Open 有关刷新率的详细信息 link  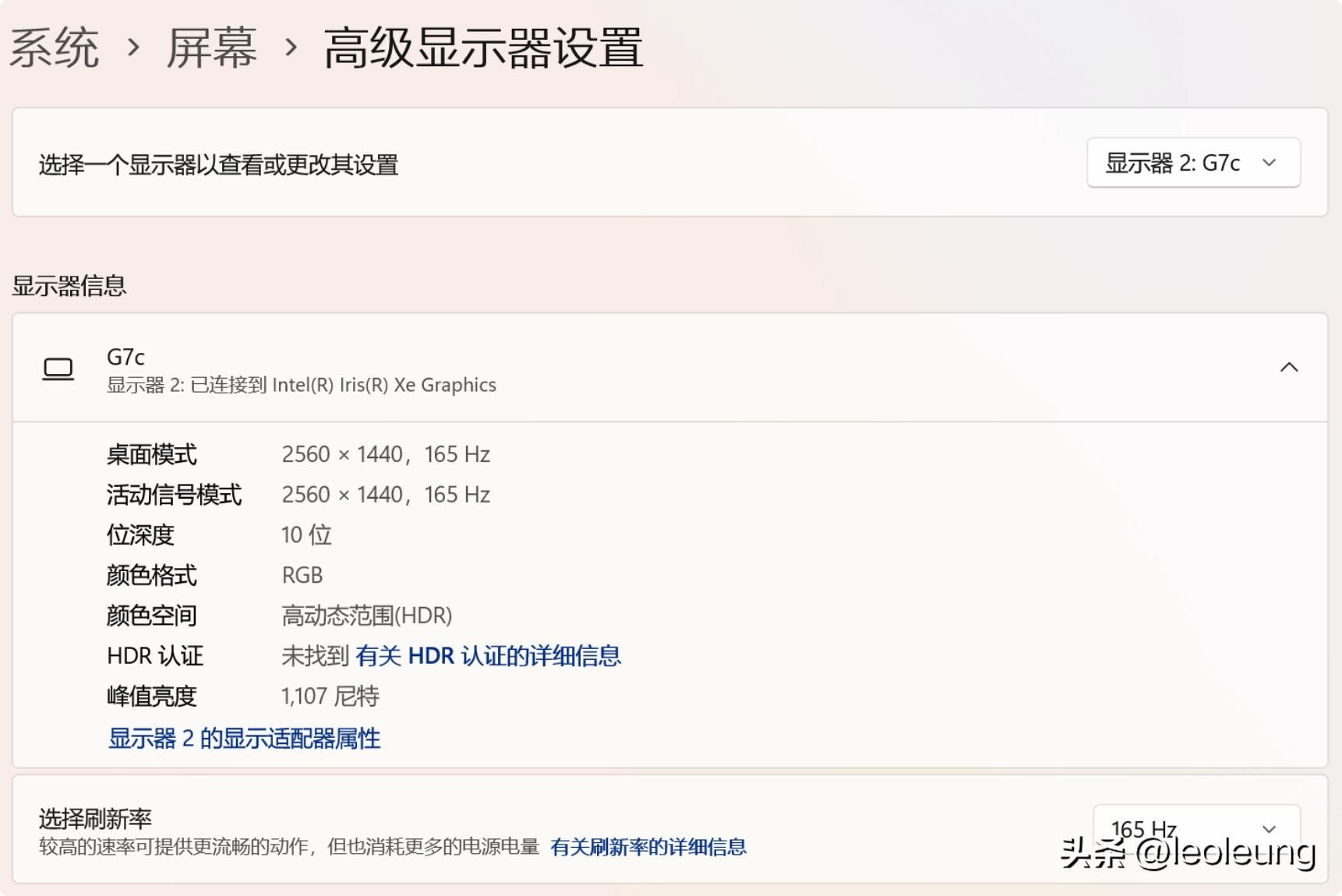649,846
